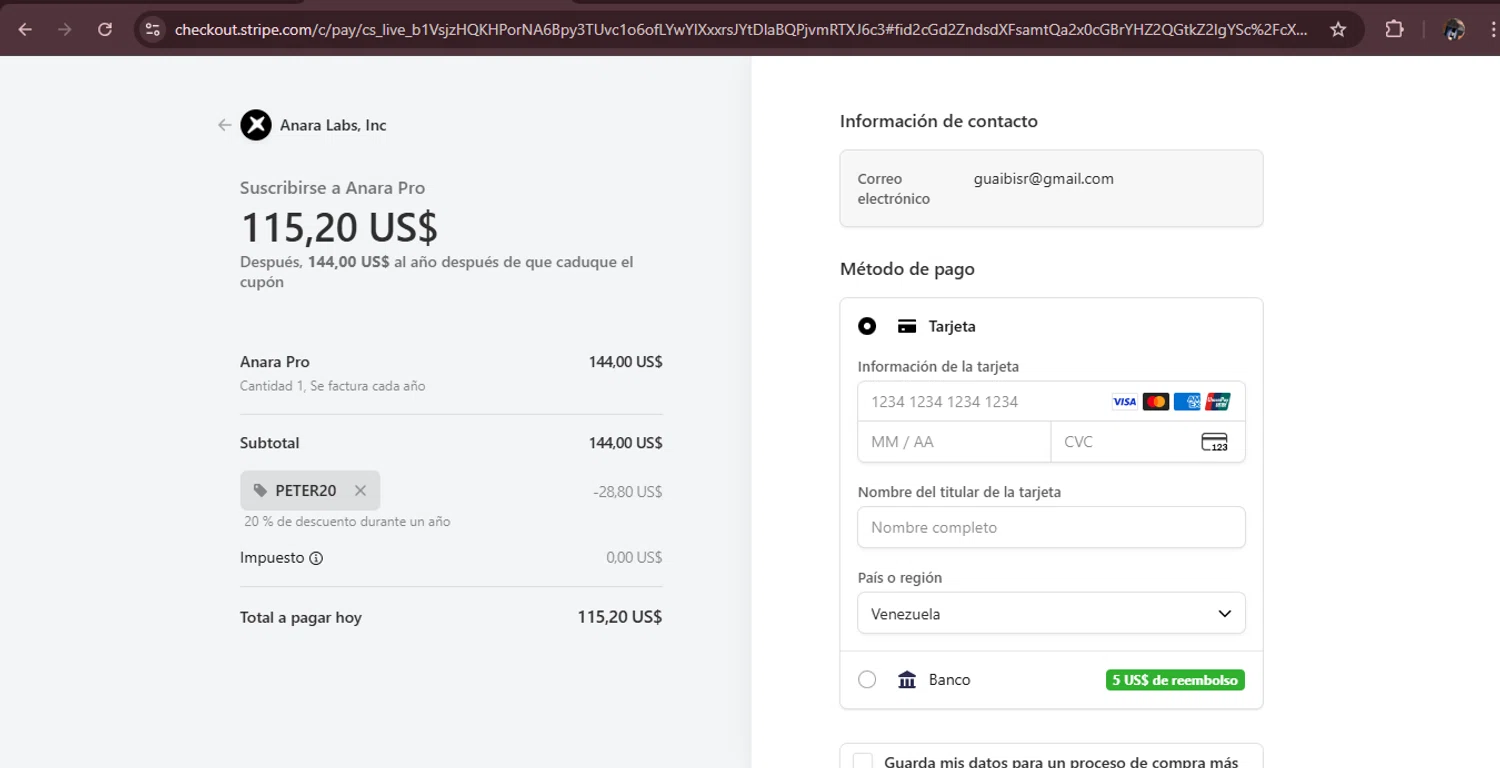Click the Impuesto 0,00 US$ value
Viewport: 1500px width, 768px height.
pyautogui.click(x=634, y=558)
